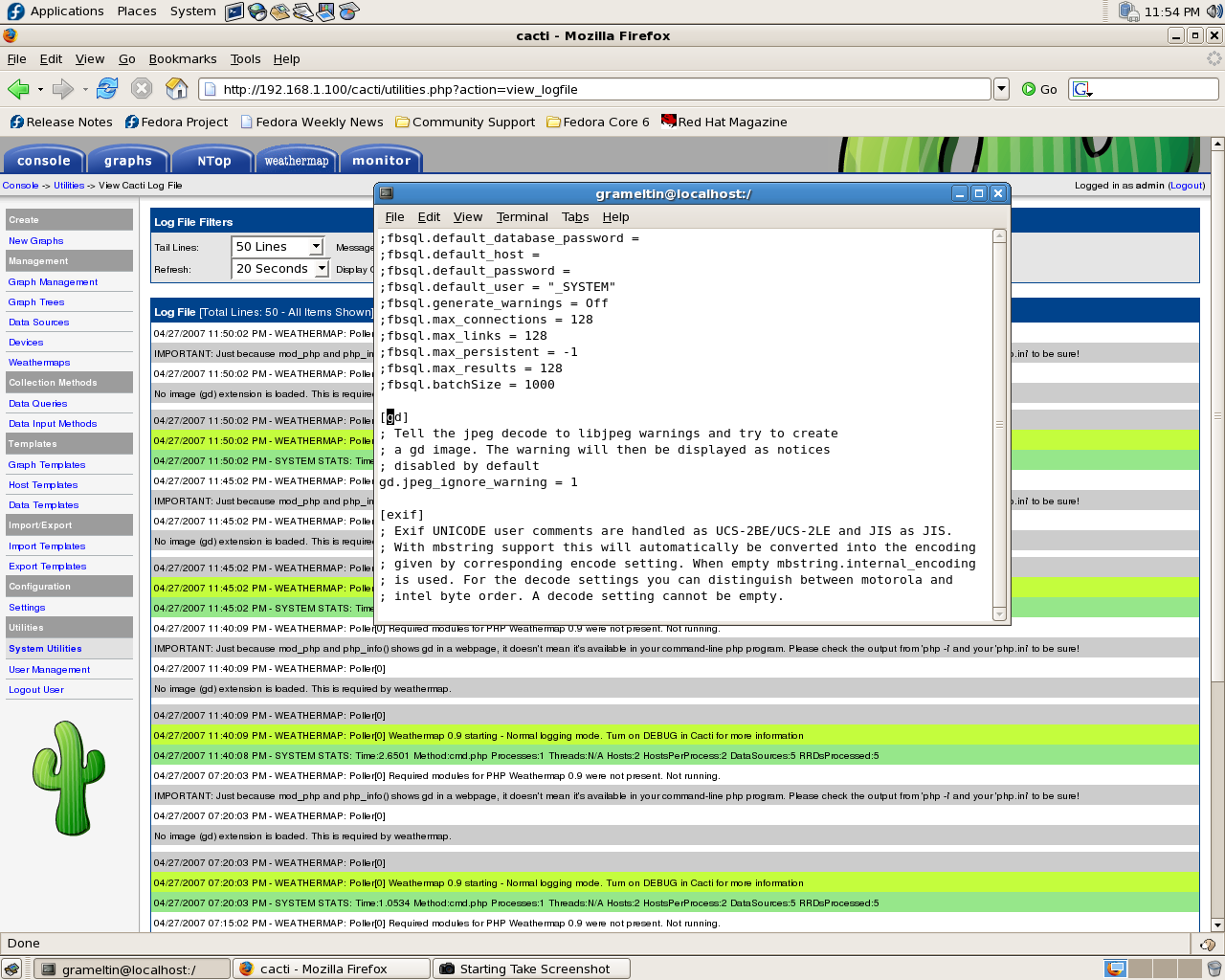
Task: Open Graph Management in sidebar
Action: click(x=54, y=282)
